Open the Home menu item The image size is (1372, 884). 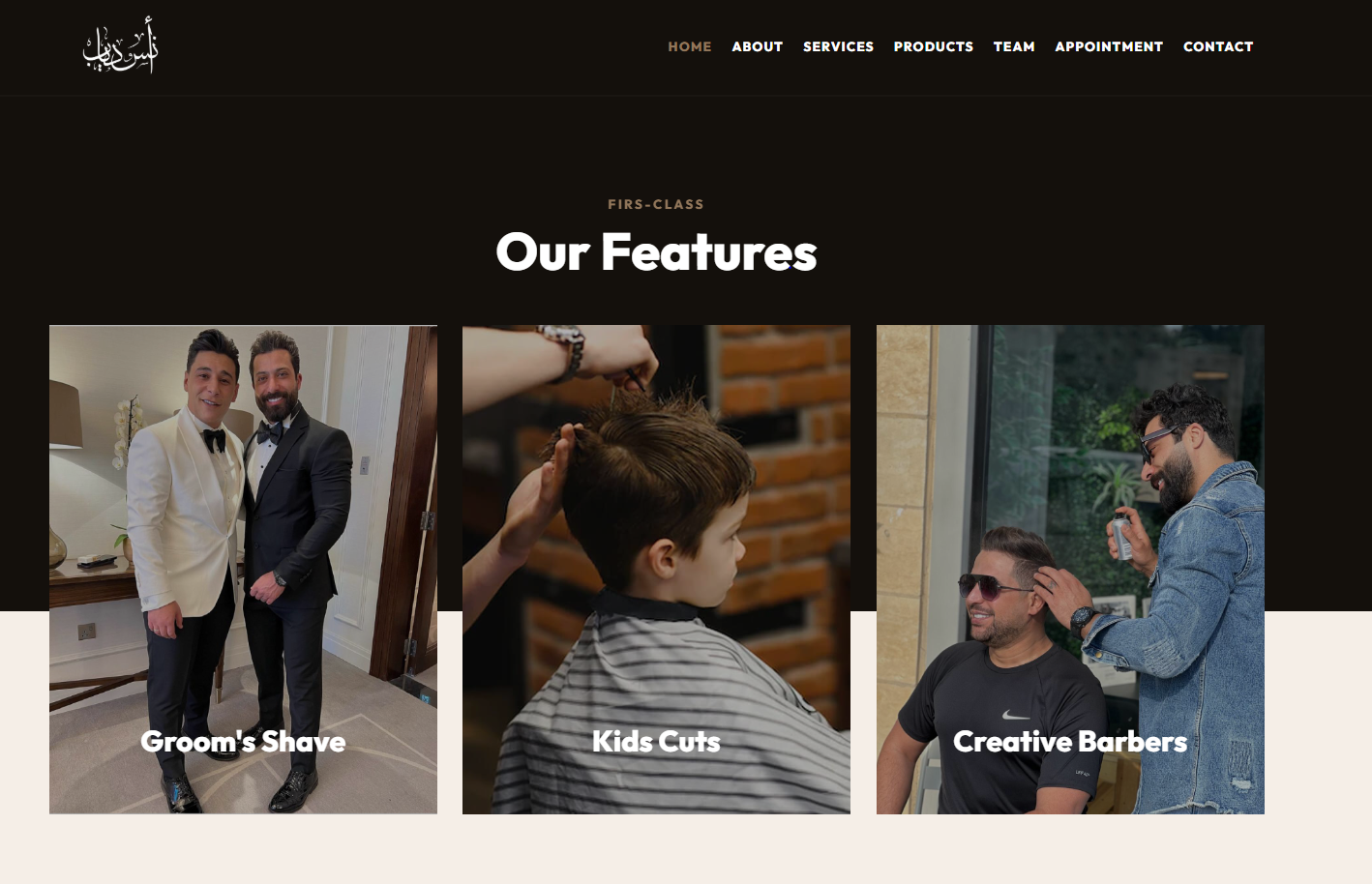(x=690, y=46)
